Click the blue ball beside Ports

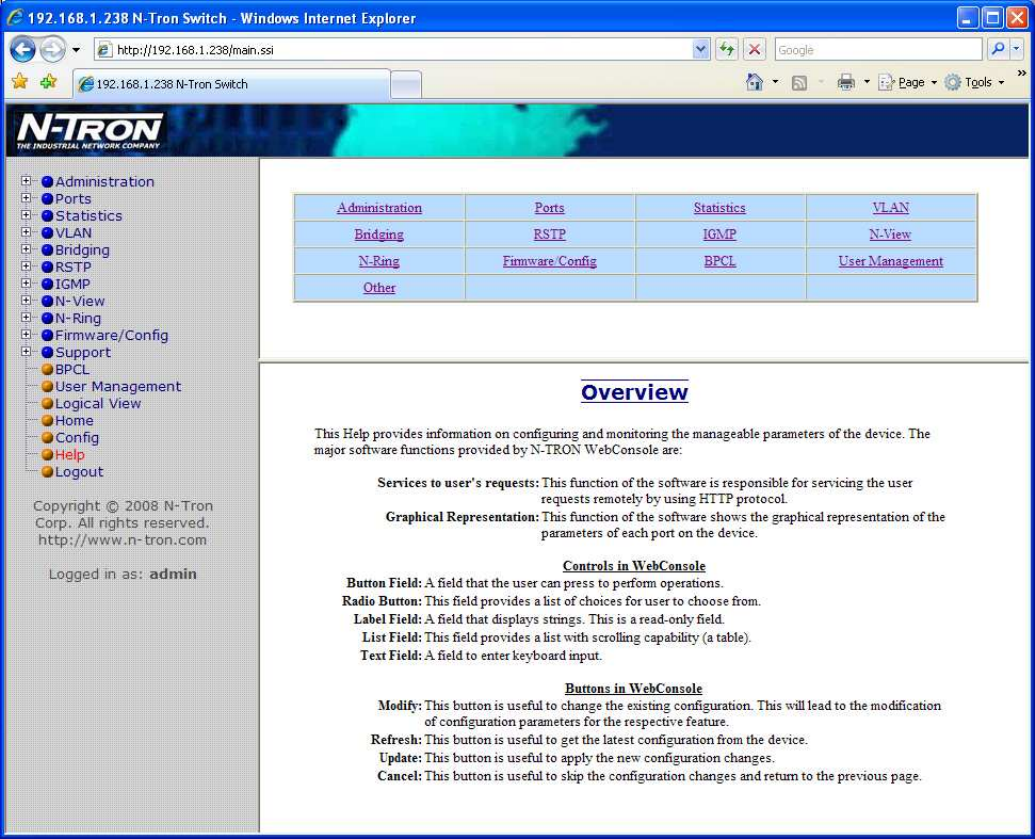coord(47,199)
